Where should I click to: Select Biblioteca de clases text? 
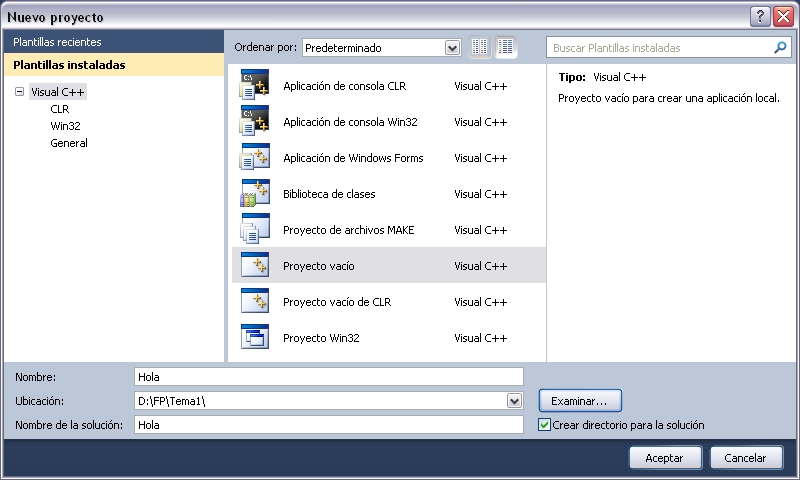pyautogui.click(x=329, y=194)
